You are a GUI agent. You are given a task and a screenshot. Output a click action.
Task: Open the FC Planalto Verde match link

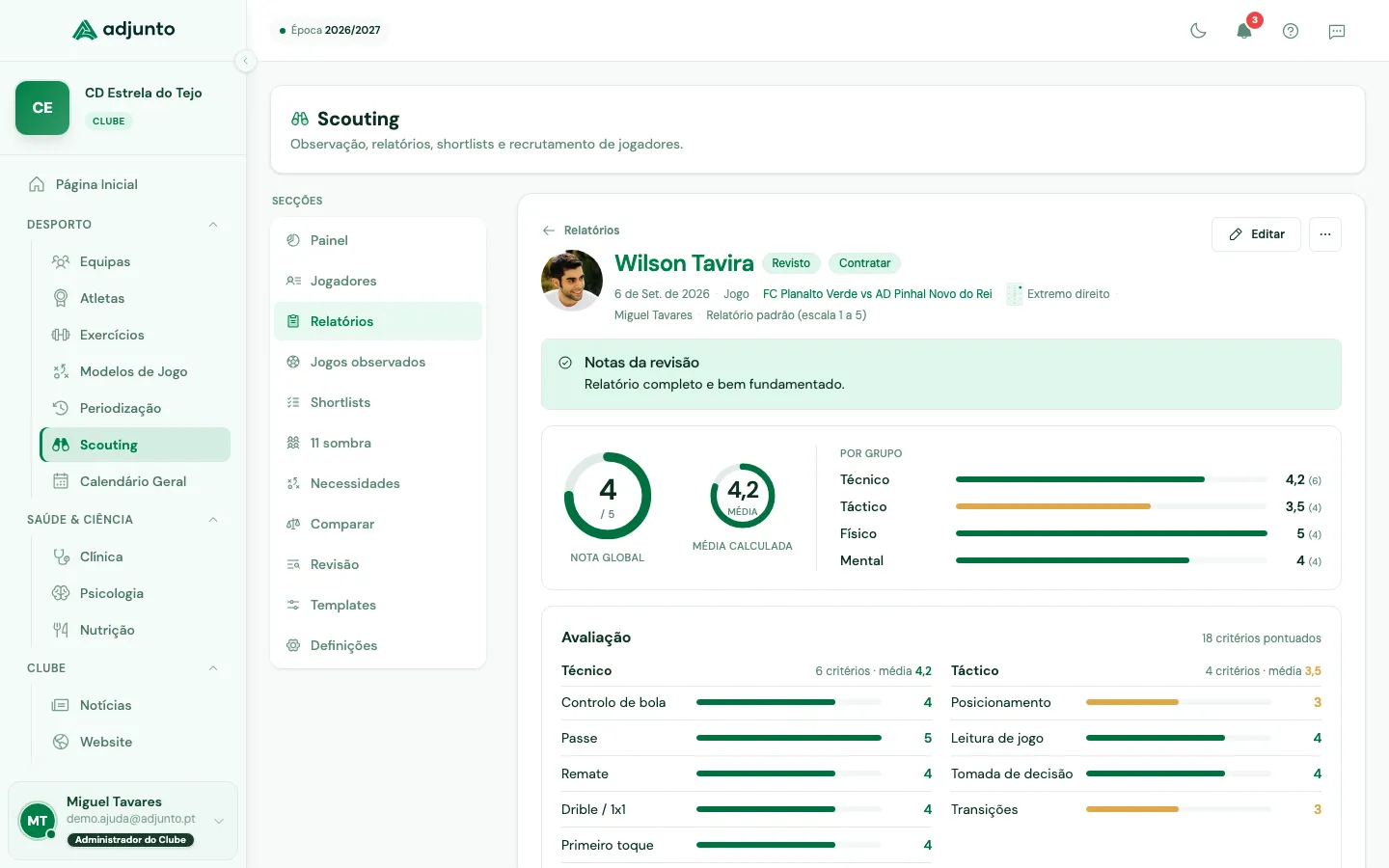click(x=877, y=294)
